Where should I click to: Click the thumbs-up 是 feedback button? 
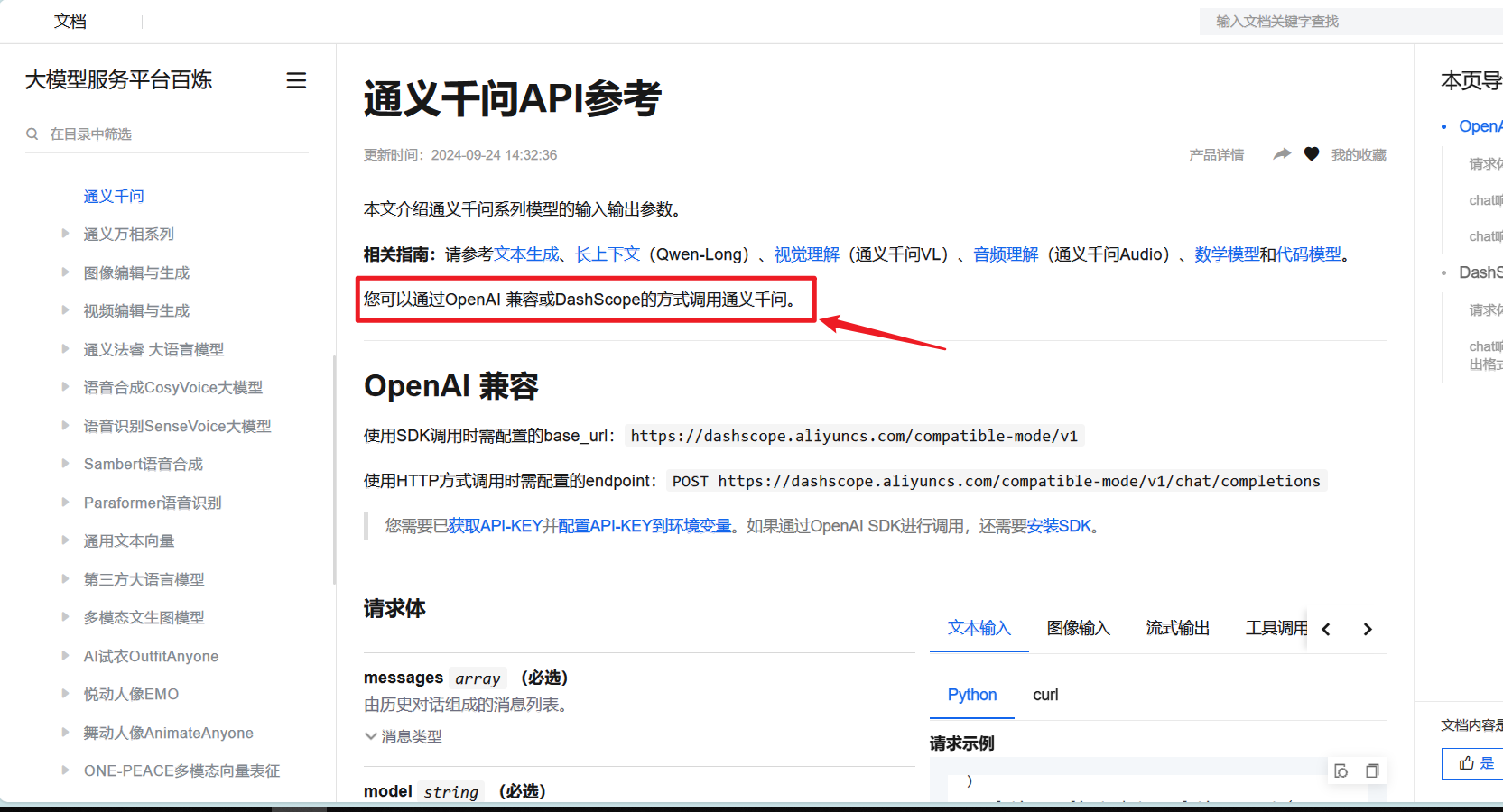[1475, 763]
